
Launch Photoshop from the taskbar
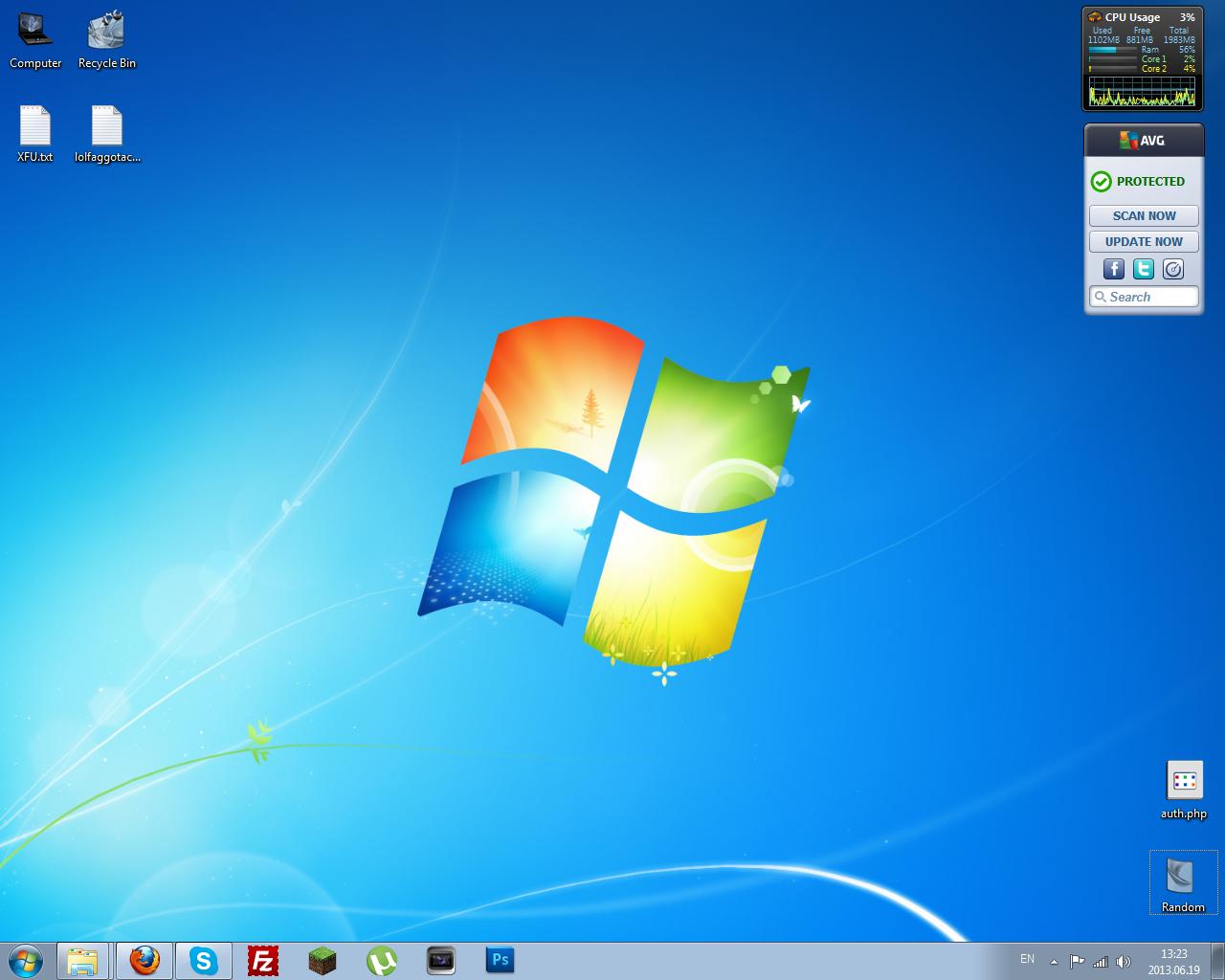pos(501,961)
